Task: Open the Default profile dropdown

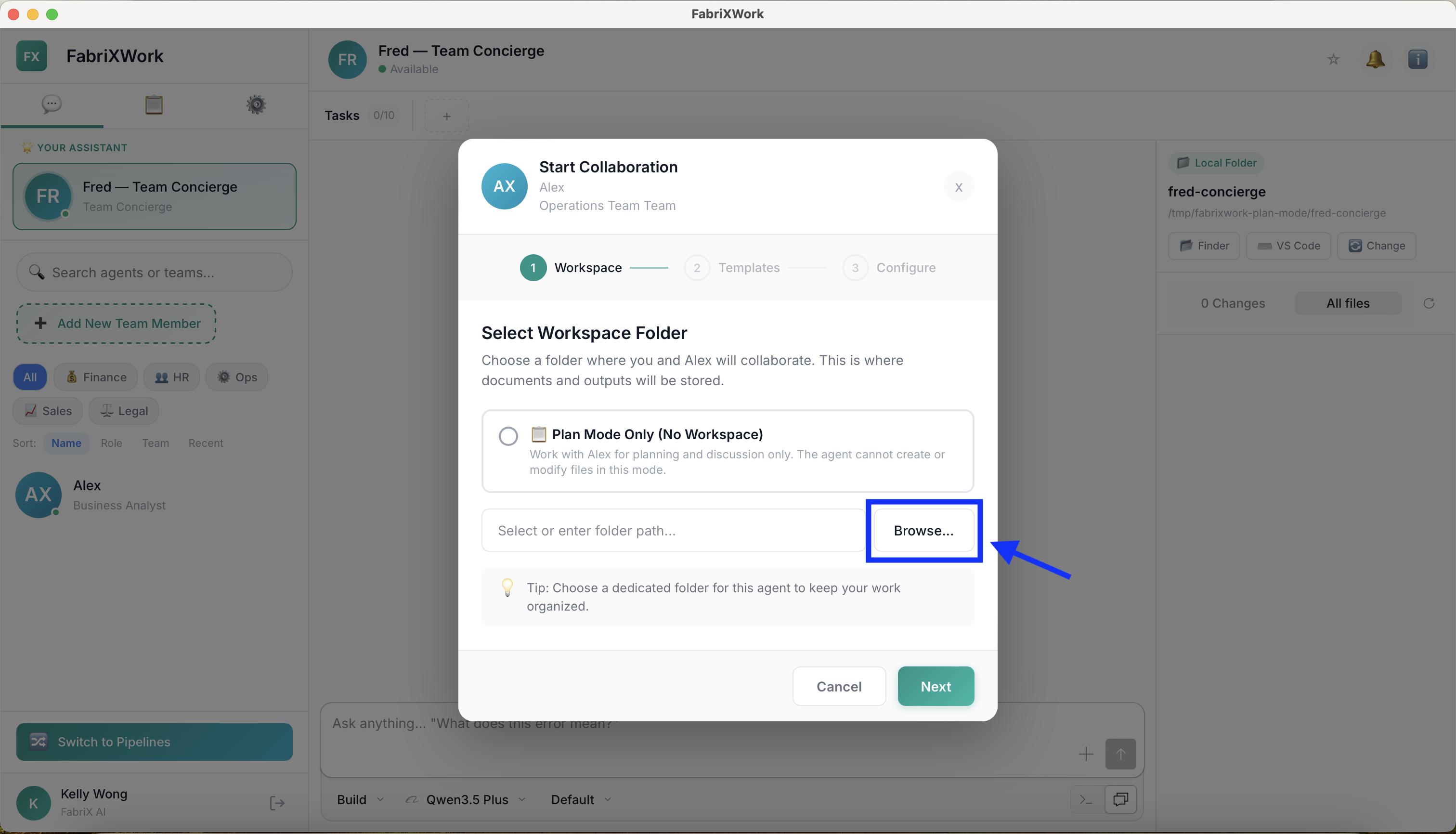Action: (580, 799)
